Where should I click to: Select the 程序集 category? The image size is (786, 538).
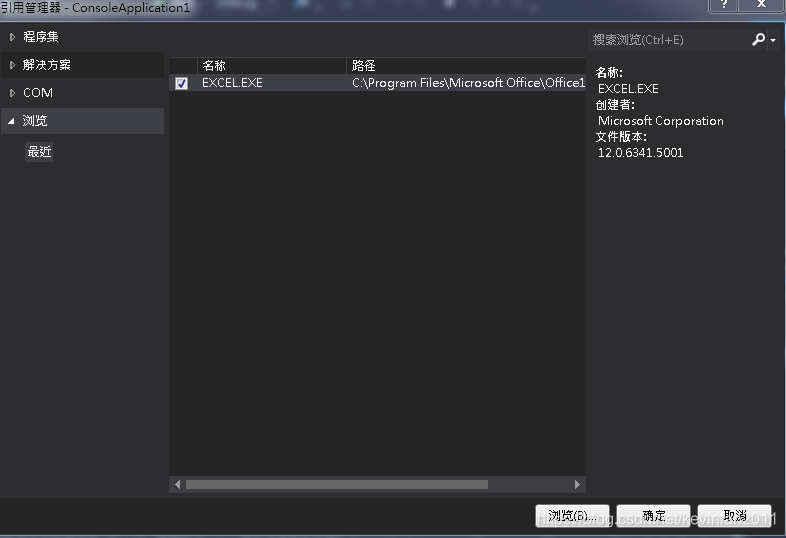tap(82, 37)
